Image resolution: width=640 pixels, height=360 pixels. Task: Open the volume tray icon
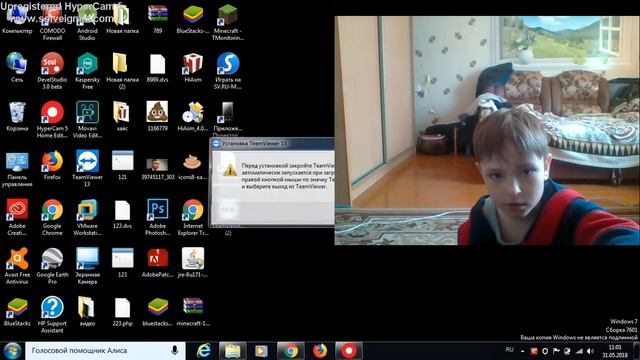point(590,351)
